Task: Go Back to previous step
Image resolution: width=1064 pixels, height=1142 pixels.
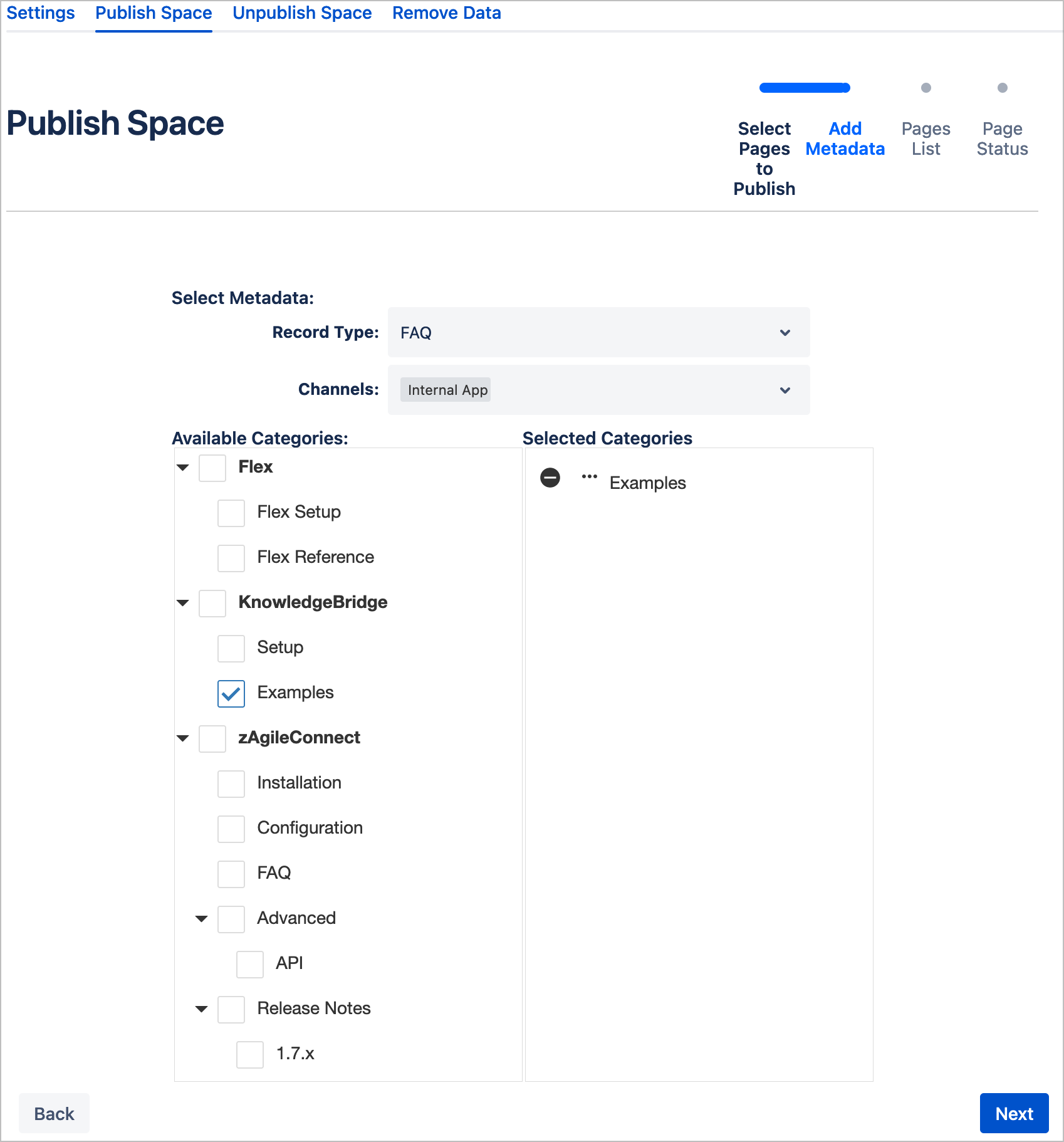Action: coord(54,1113)
